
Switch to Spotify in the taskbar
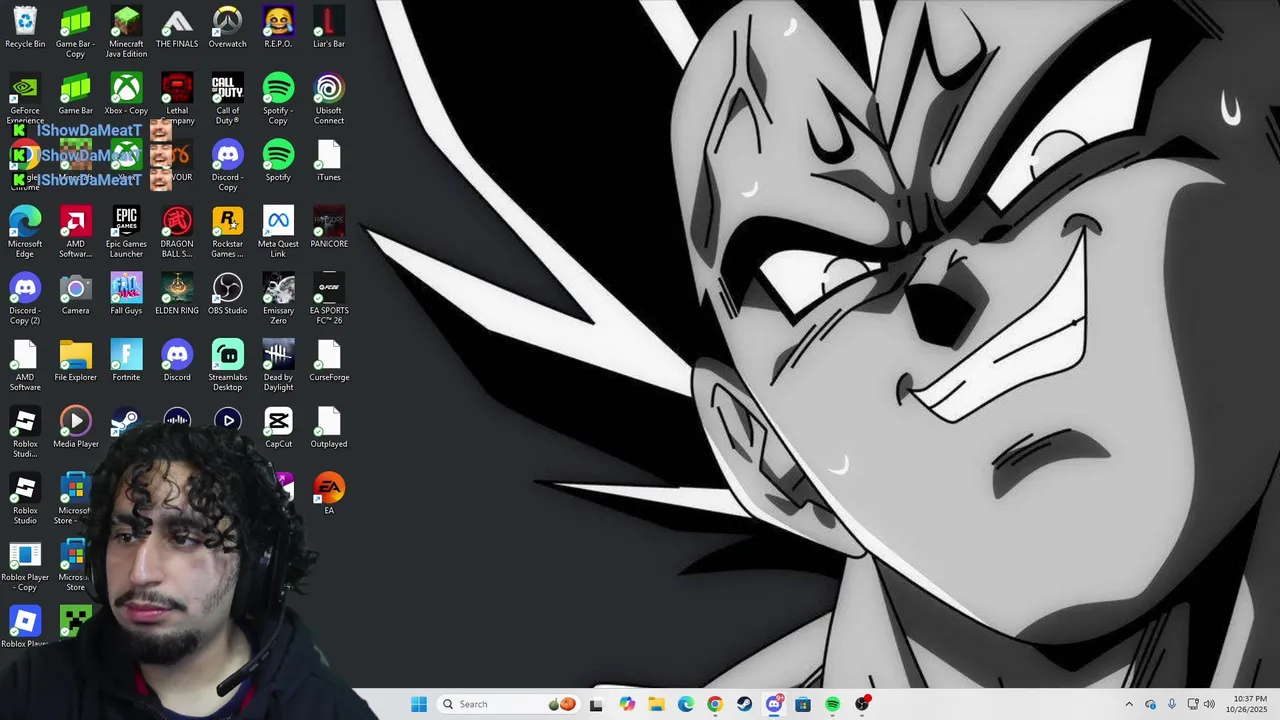pyautogui.click(x=832, y=704)
